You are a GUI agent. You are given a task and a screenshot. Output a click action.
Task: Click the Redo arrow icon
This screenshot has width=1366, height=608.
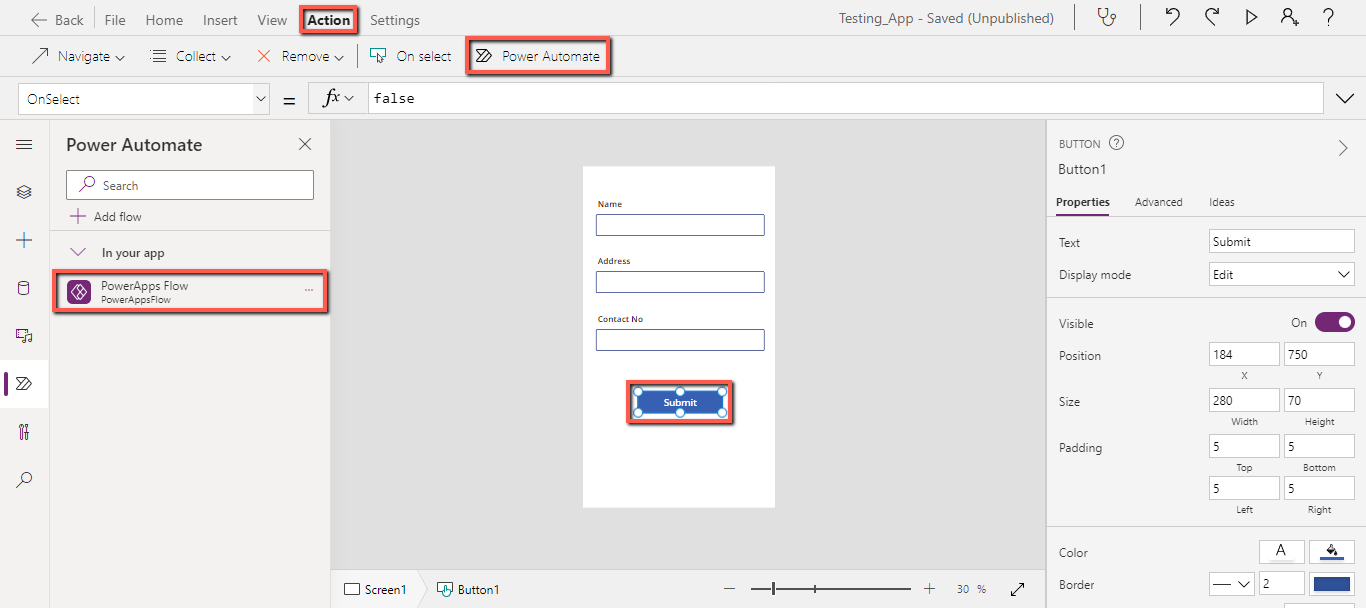[1212, 18]
